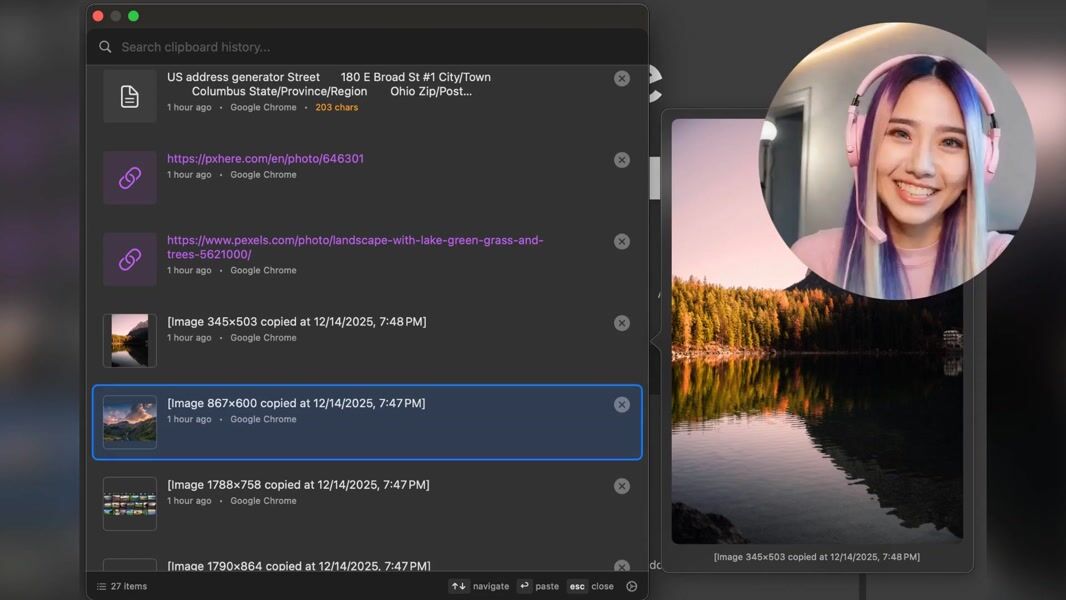1066x600 pixels.
Task: Click the chain link icon for pxhere
Action: (130, 178)
